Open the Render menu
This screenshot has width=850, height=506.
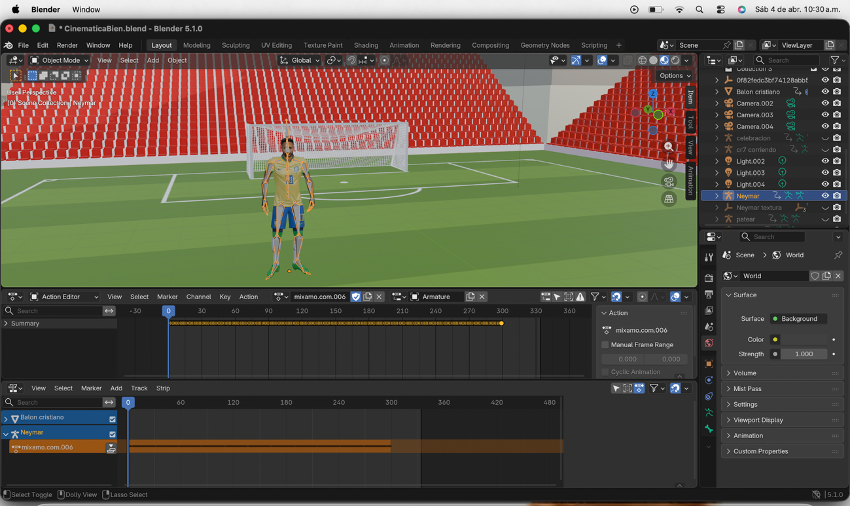(67, 45)
